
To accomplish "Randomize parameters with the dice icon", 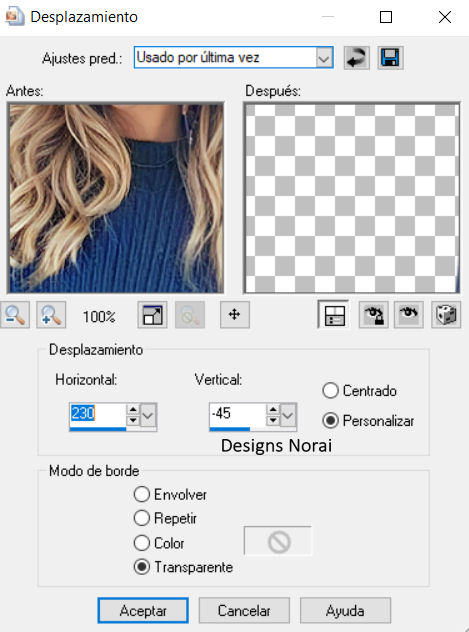I will click(x=446, y=315).
